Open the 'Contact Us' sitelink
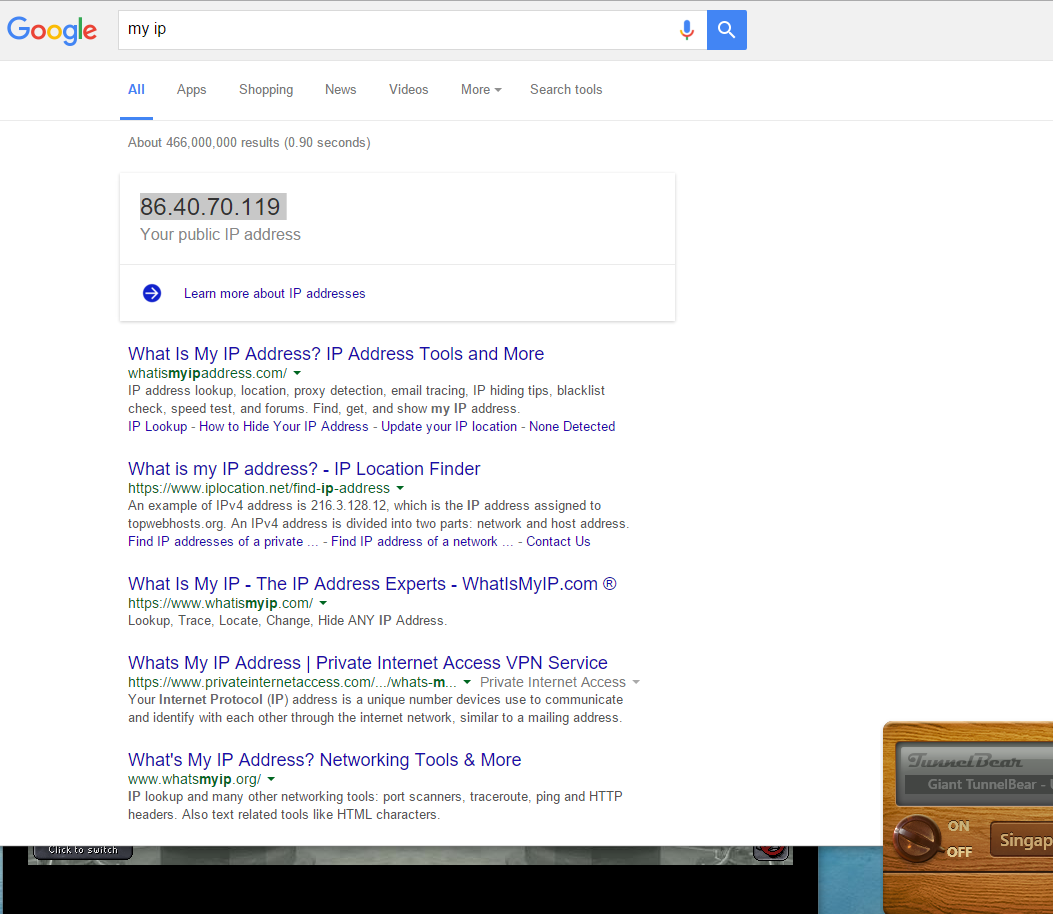Viewport: 1053px width, 914px height. pos(558,541)
